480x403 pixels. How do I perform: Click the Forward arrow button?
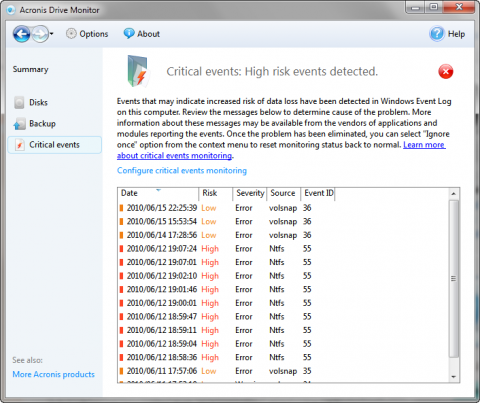40,34
